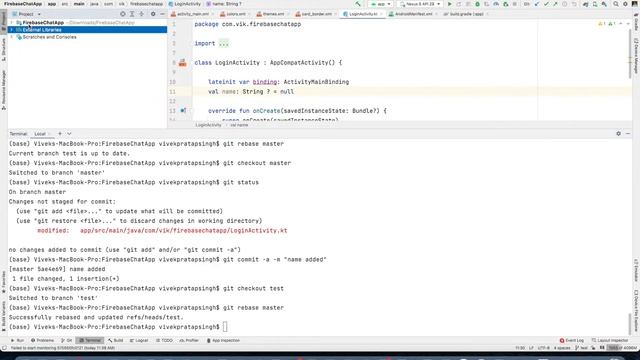The width and height of the screenshot is (640, 360).
Task: Open the Build tool window
Action: click(116, 340)
